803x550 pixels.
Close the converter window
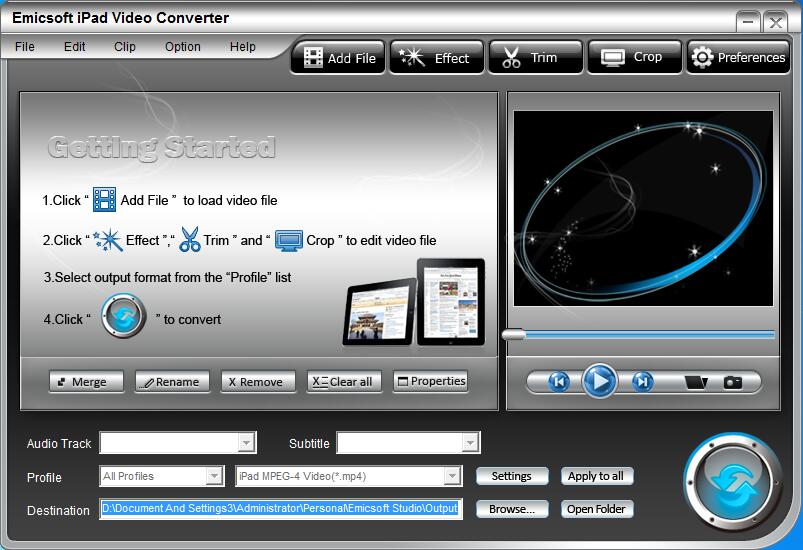point(775,22)
